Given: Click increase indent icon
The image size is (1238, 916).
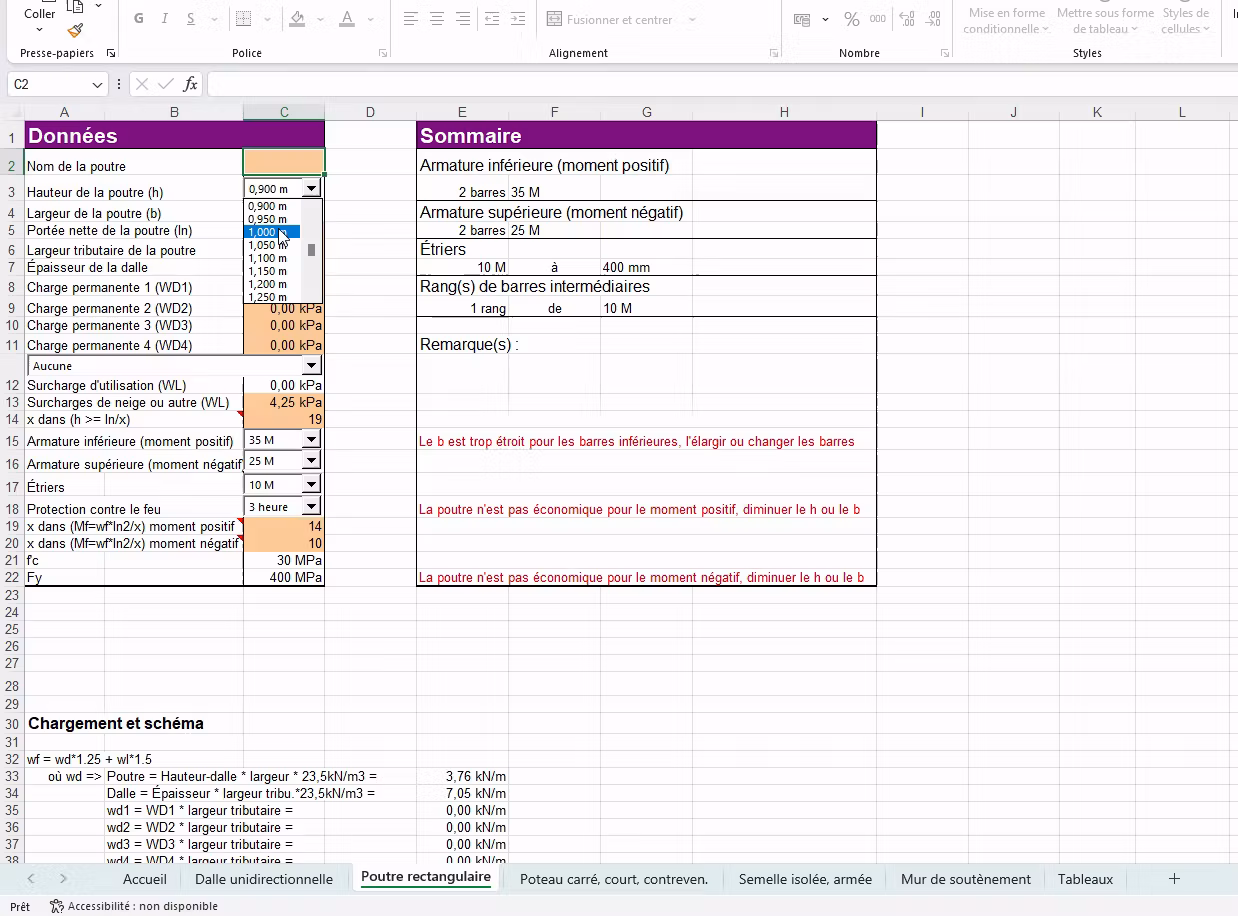Looking at the screenshot, I should 517,19.
